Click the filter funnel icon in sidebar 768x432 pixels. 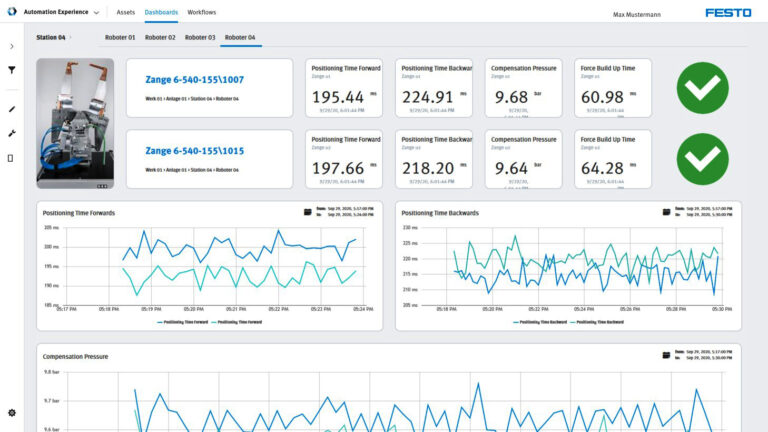(12, 70)
